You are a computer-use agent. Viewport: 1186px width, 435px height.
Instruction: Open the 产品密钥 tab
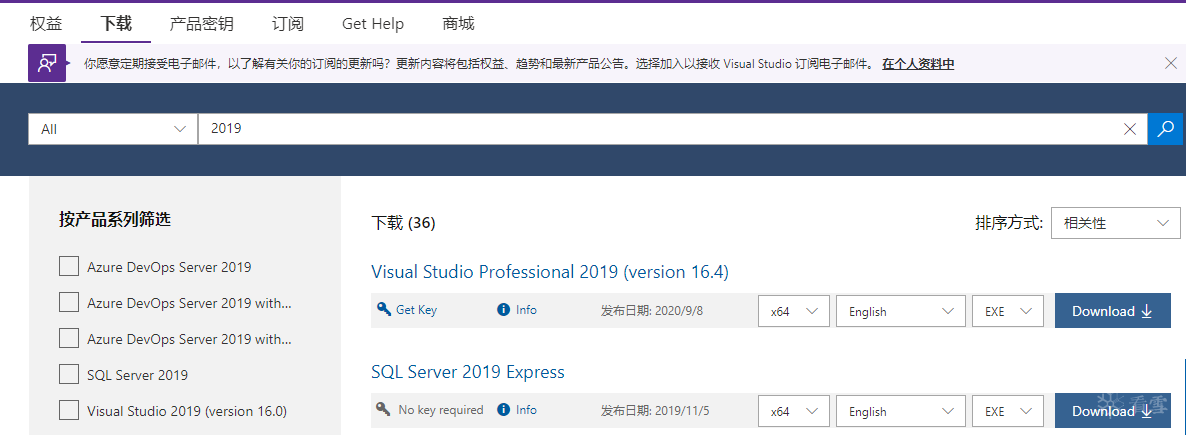point(201,23)
